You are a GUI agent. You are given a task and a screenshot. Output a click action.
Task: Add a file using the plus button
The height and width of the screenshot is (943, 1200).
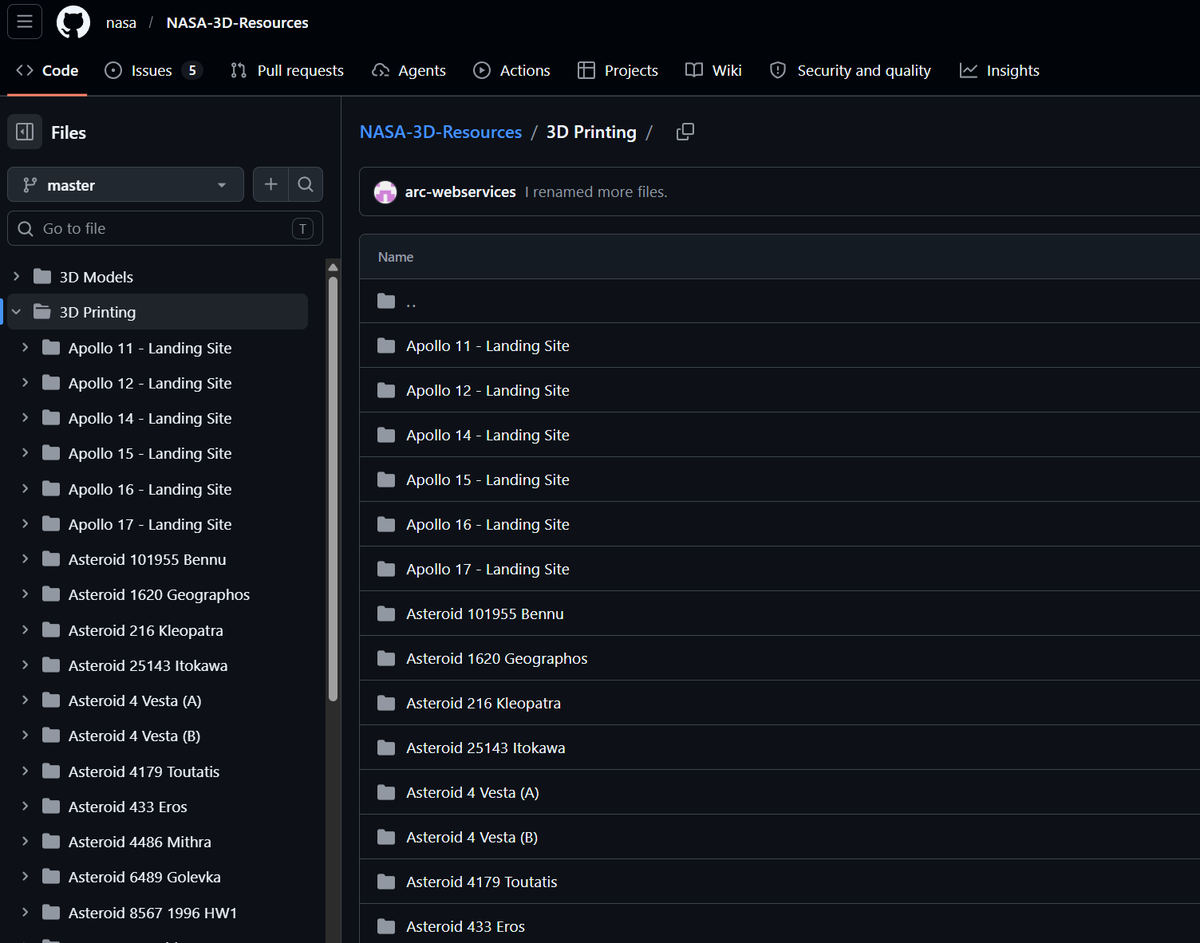[270, 185]
